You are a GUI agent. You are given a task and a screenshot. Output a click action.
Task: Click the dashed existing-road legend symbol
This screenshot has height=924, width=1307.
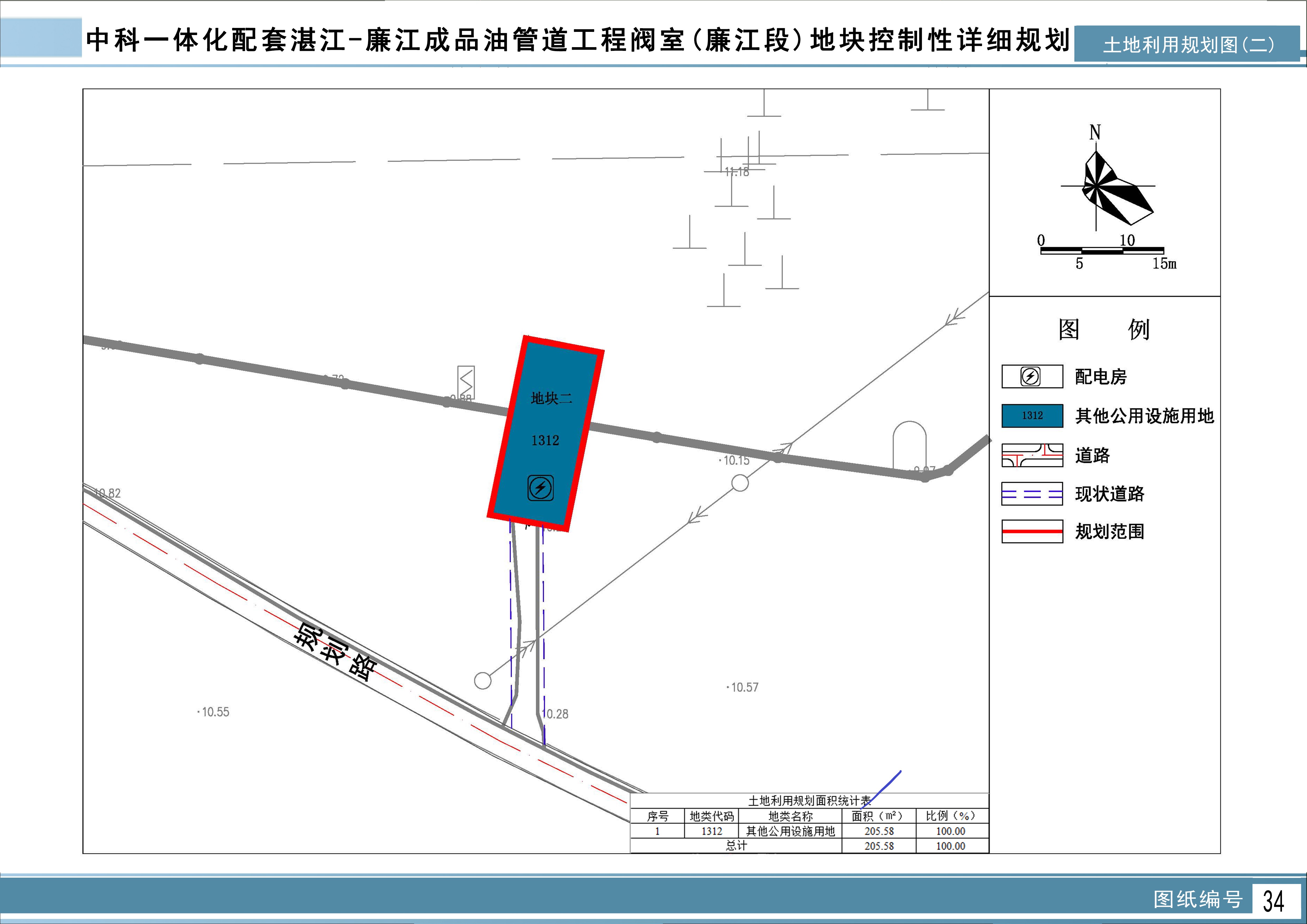click(x=1031, y=494)
